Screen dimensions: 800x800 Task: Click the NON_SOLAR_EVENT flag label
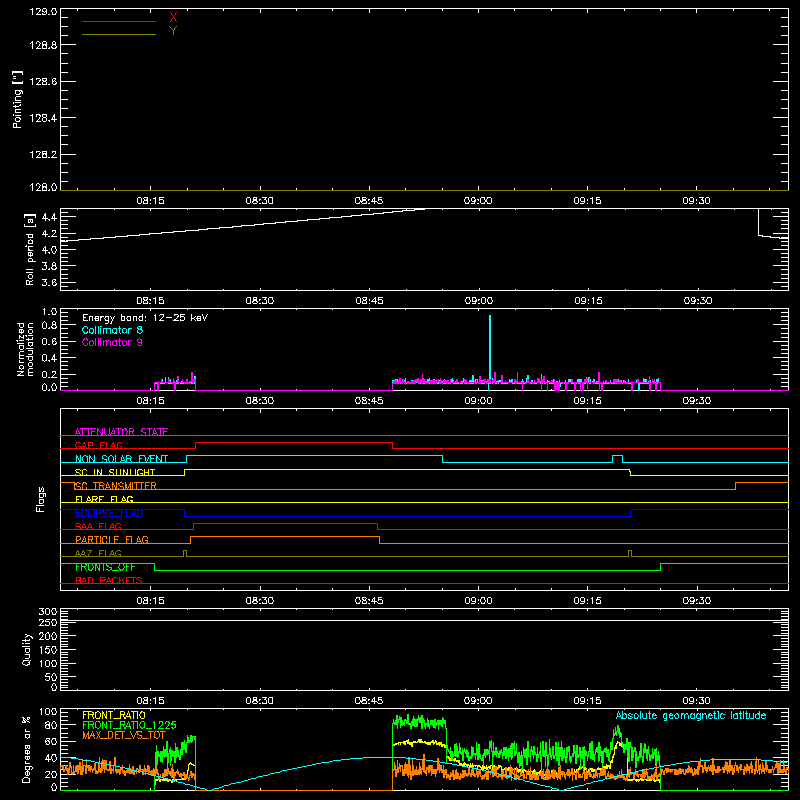pyautogui.click(x=121, y=459)
